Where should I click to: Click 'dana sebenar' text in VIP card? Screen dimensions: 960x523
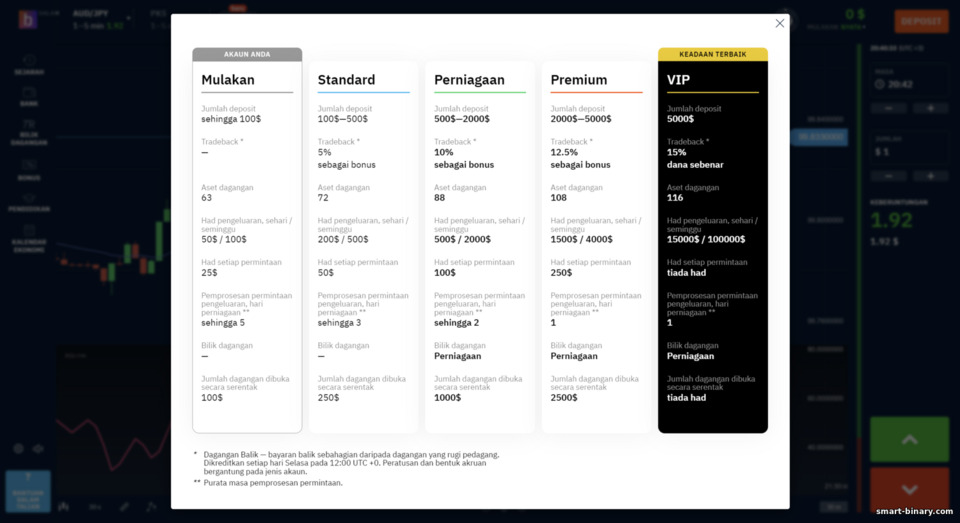click(x=695, y=165)
